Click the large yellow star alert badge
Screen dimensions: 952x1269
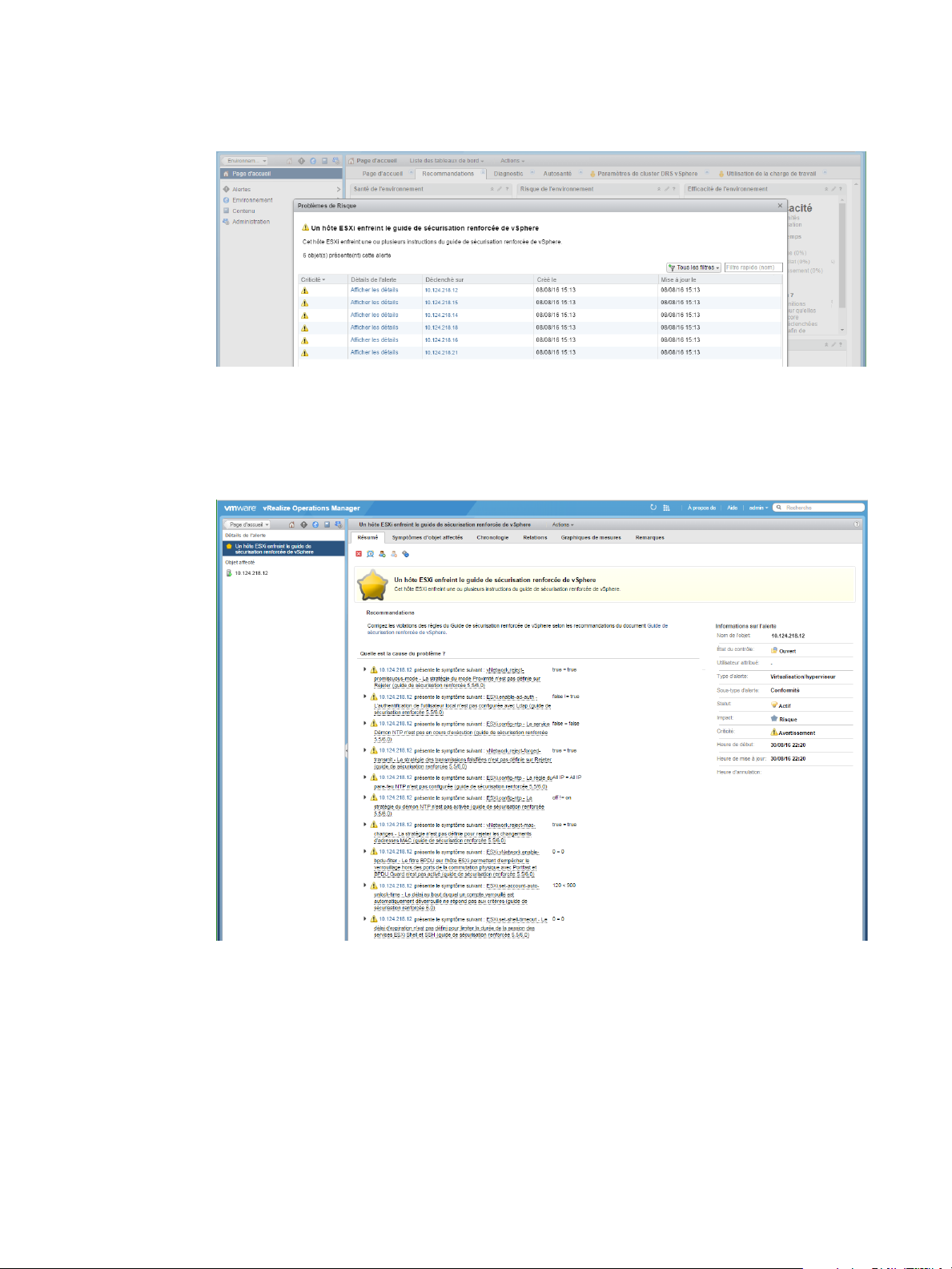coord(373,585)
